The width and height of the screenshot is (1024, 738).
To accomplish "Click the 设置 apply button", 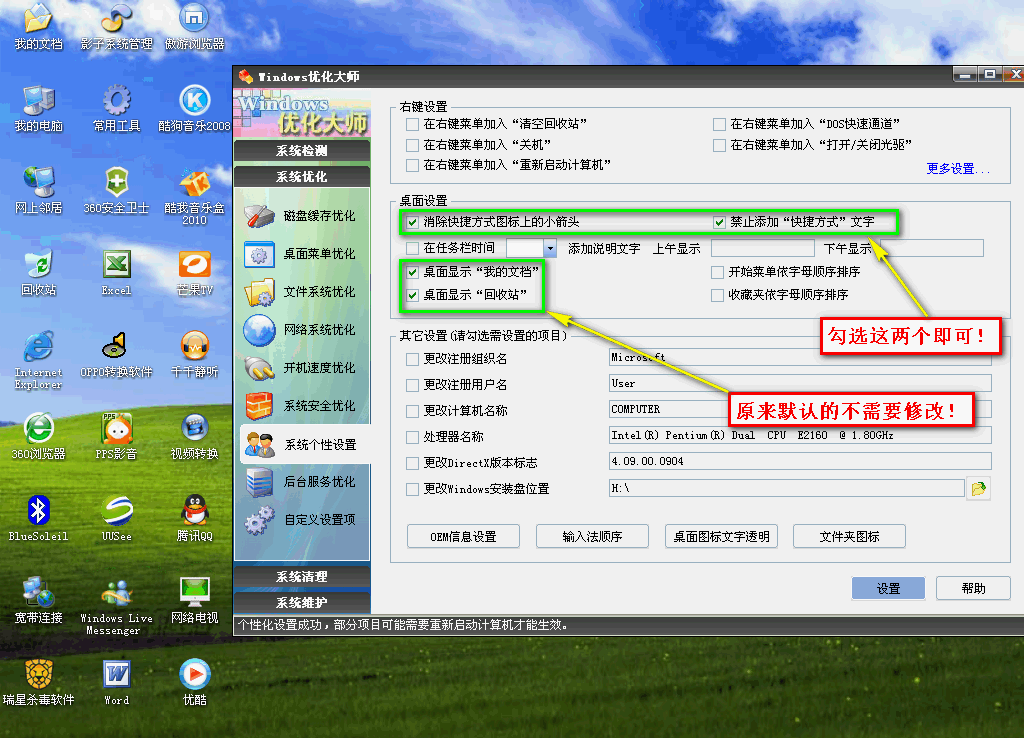I will [888, 588].
